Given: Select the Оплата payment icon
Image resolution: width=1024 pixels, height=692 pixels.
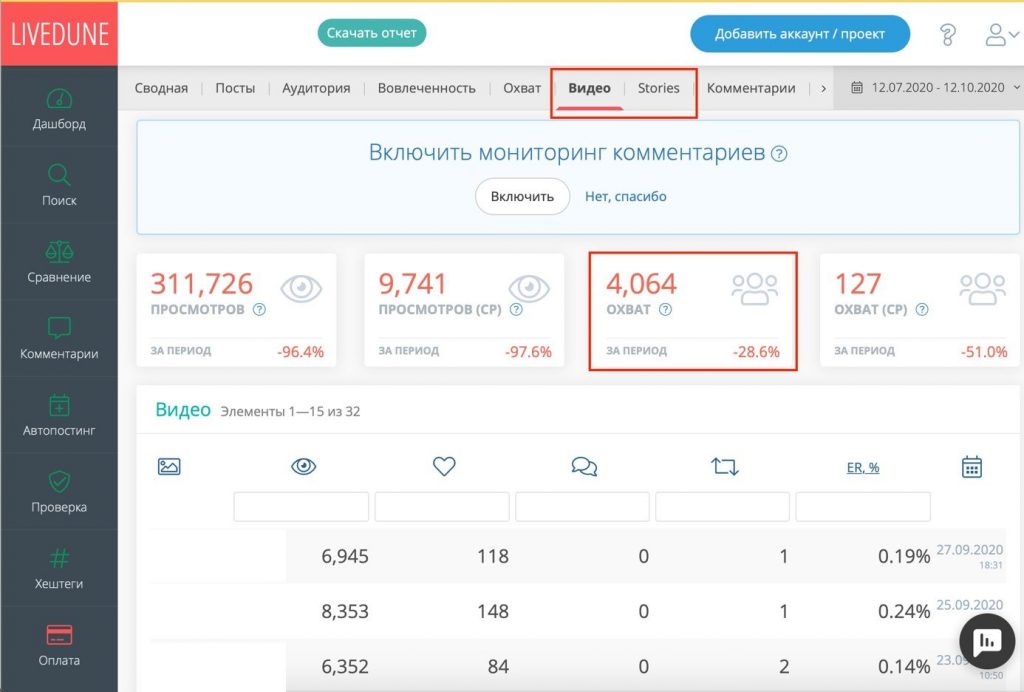Looking at the screenshot, I should point(59,644).
